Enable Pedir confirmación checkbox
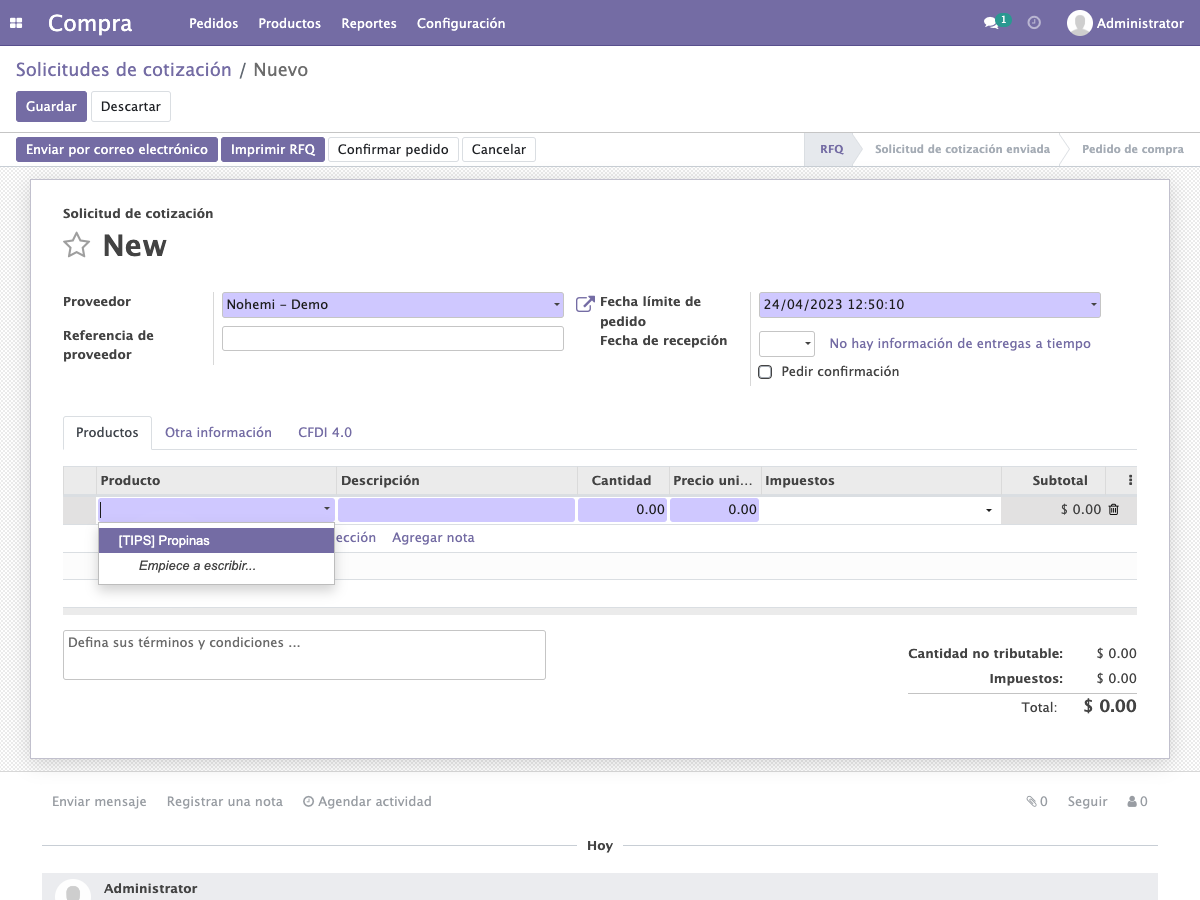Screen dimensions: 1200x900 pyautogui.click(x=766, y=372)
